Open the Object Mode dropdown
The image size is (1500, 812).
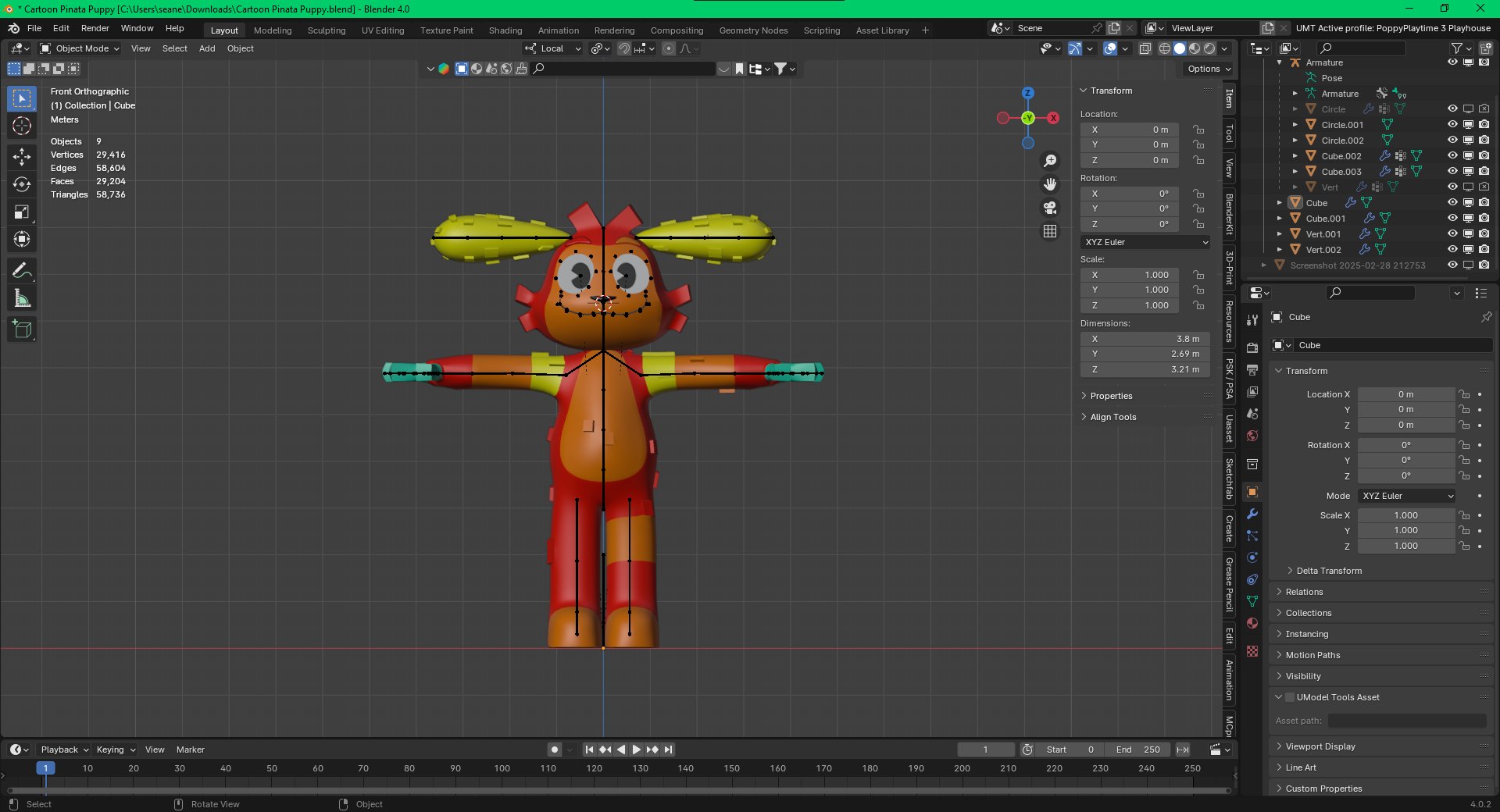click(80, 48)
